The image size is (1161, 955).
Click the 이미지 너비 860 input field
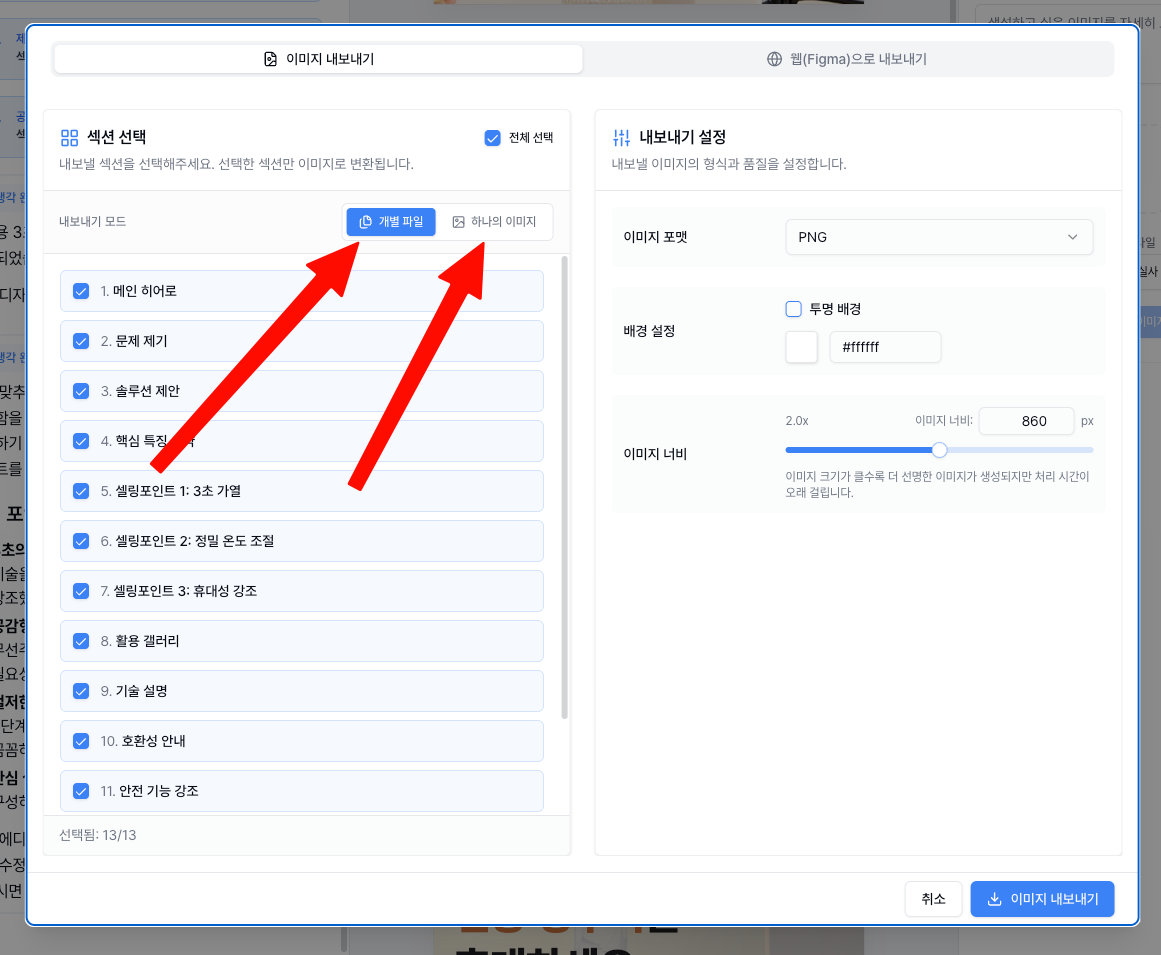coord(1025,421)
